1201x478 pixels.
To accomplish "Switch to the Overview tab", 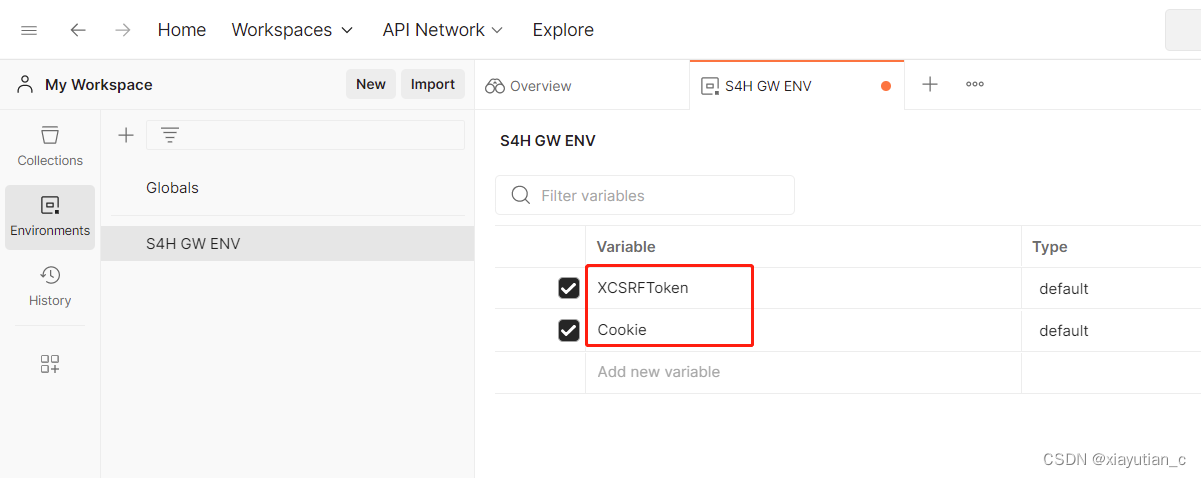I will (528, 86).
